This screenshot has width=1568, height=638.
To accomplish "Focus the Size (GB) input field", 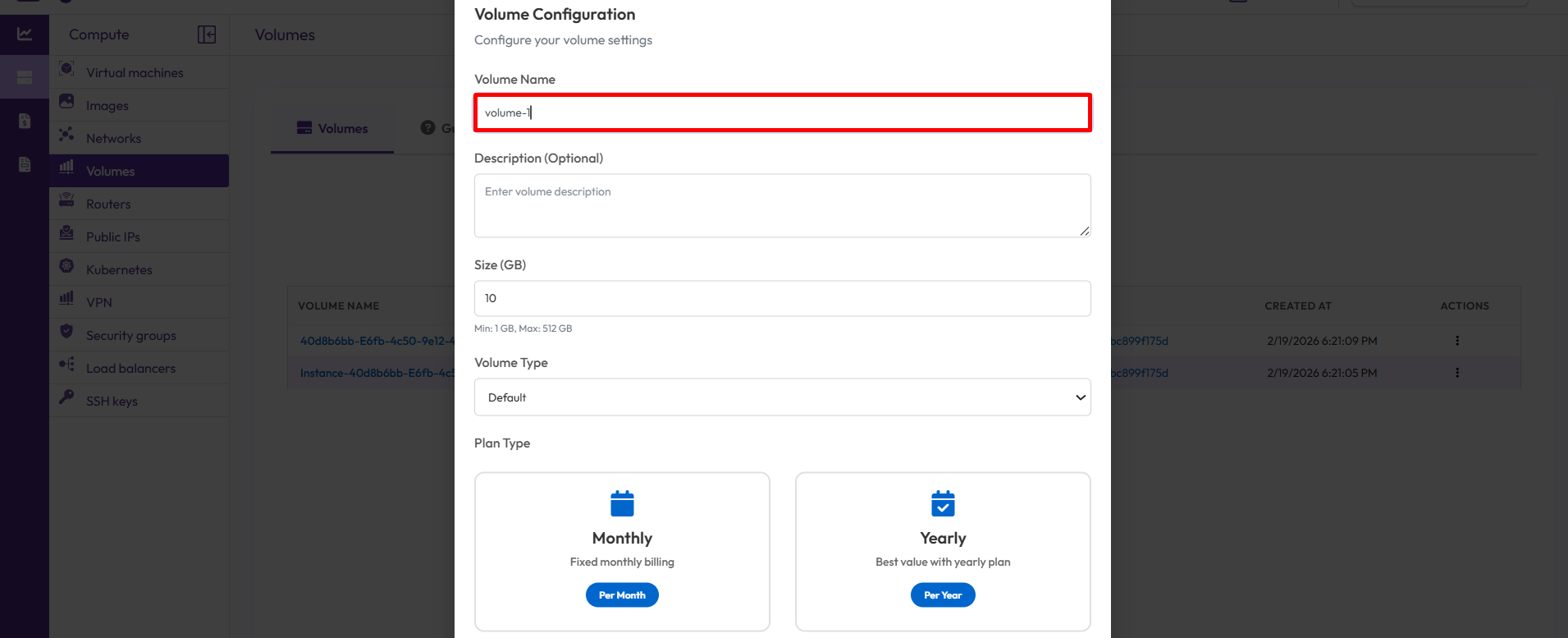I will [x=782, y=298].
